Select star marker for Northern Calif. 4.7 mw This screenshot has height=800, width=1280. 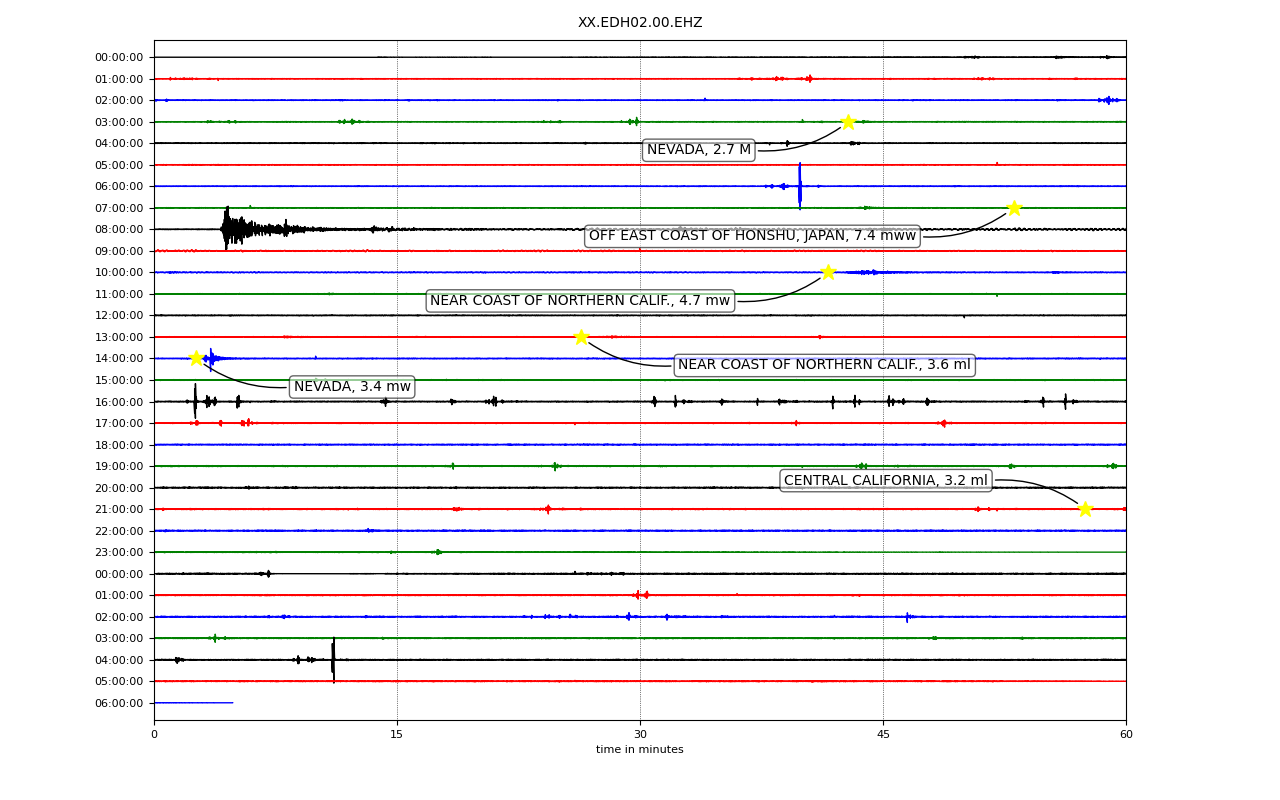(828, 272)
